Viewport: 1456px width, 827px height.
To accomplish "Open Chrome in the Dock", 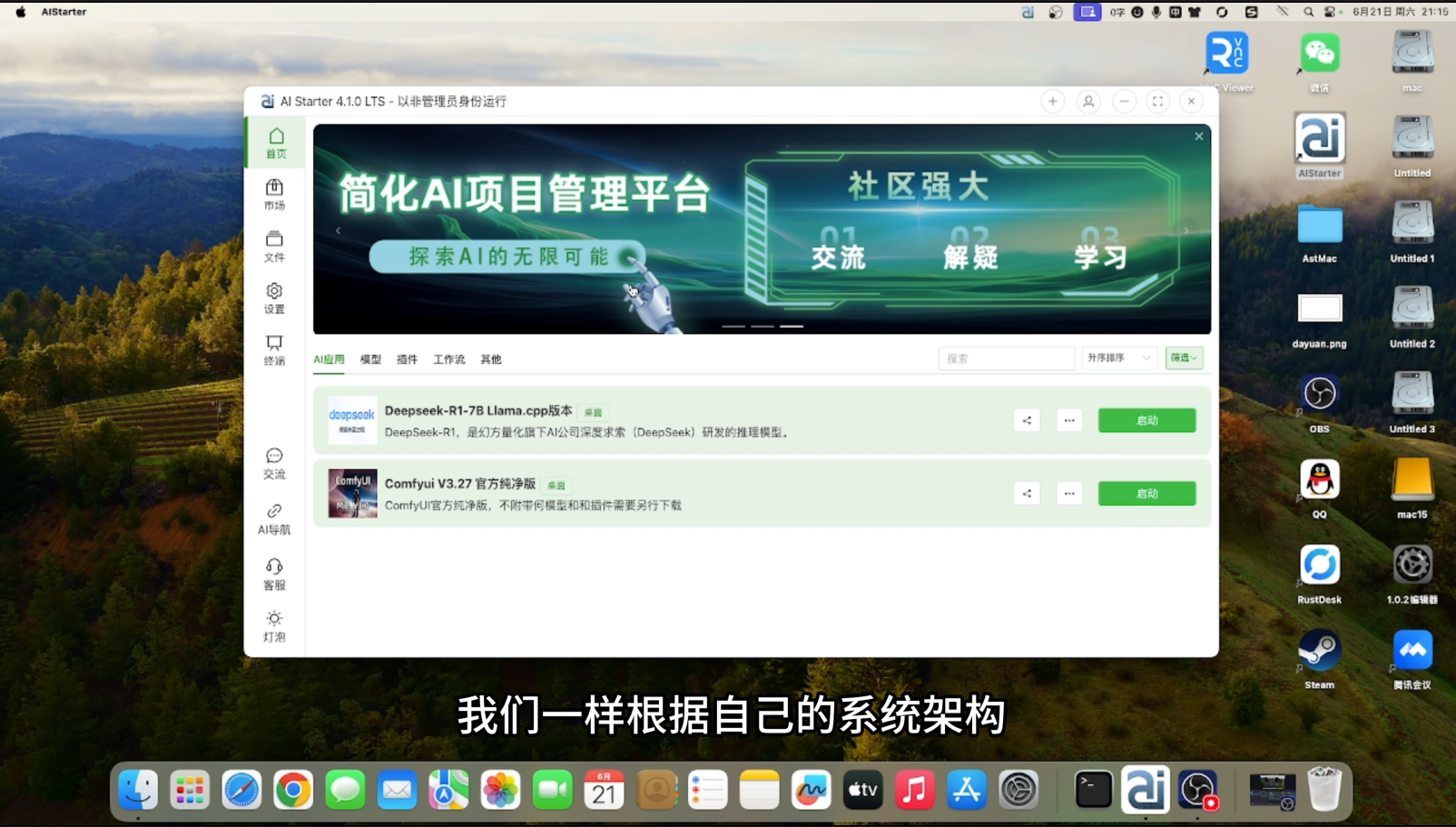I will point(293,790).
